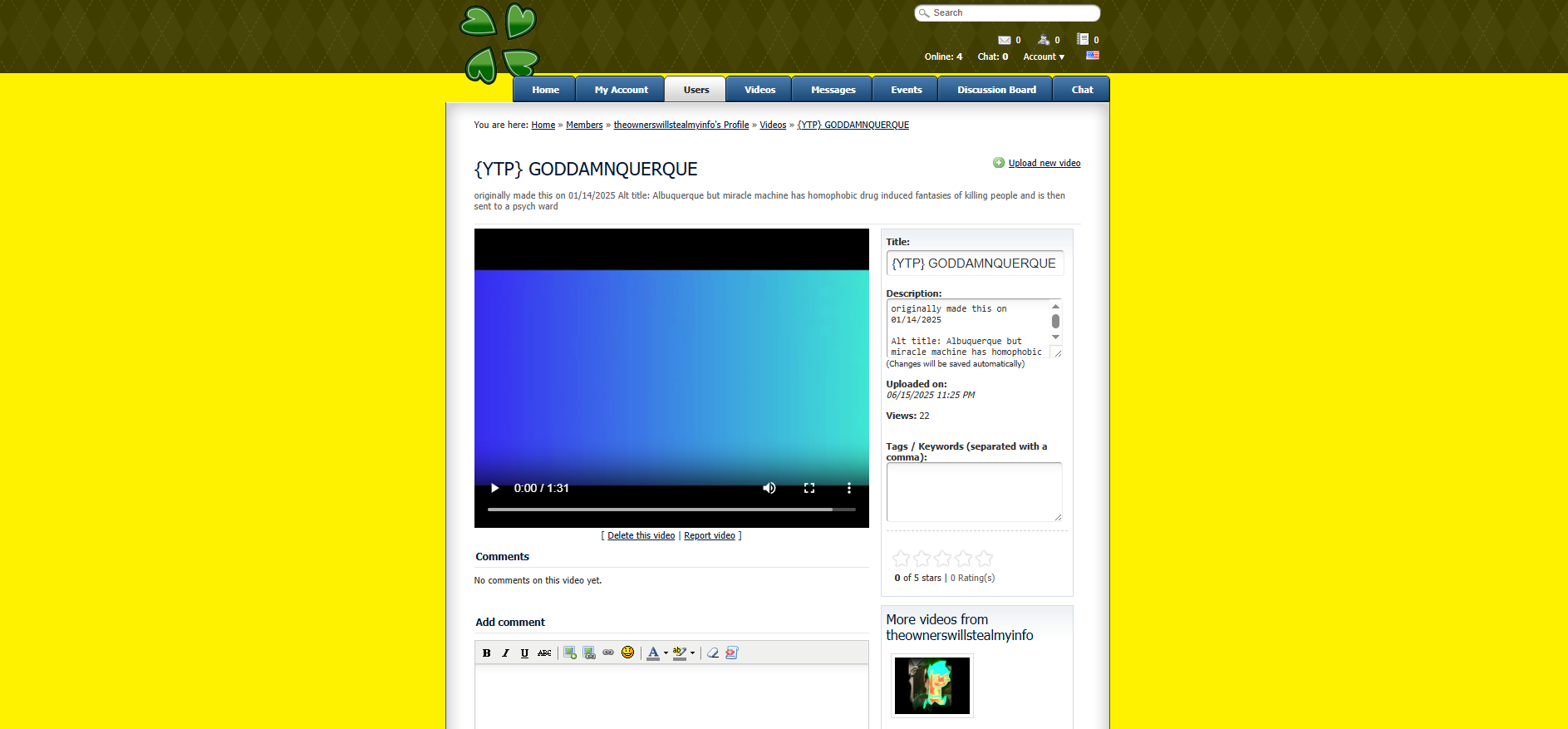Click the Home breadcrumb link
The width and height of the screenshot is (1568, 729).
[543, 125]
